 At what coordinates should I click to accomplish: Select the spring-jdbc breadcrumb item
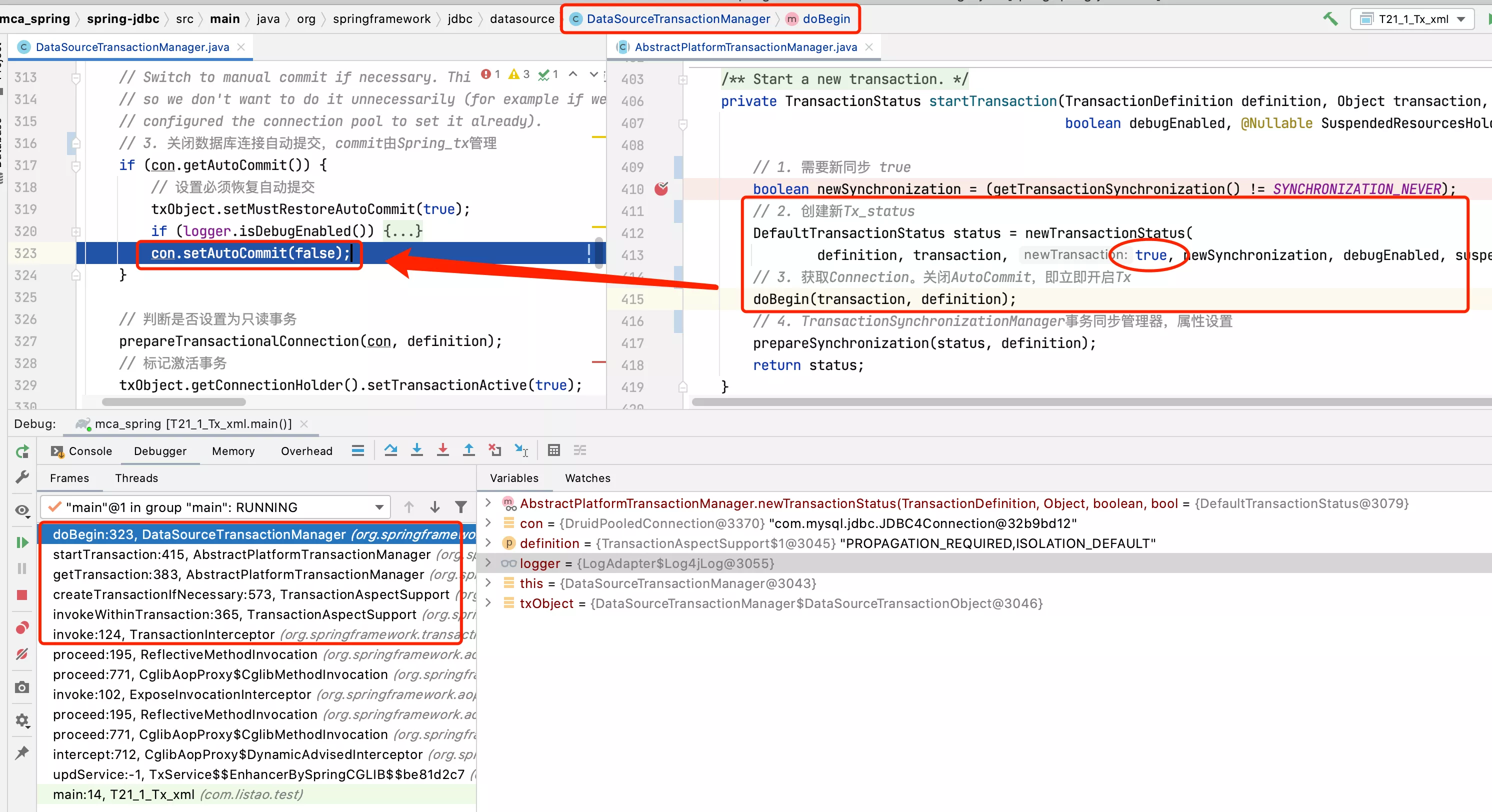(123, 19)
